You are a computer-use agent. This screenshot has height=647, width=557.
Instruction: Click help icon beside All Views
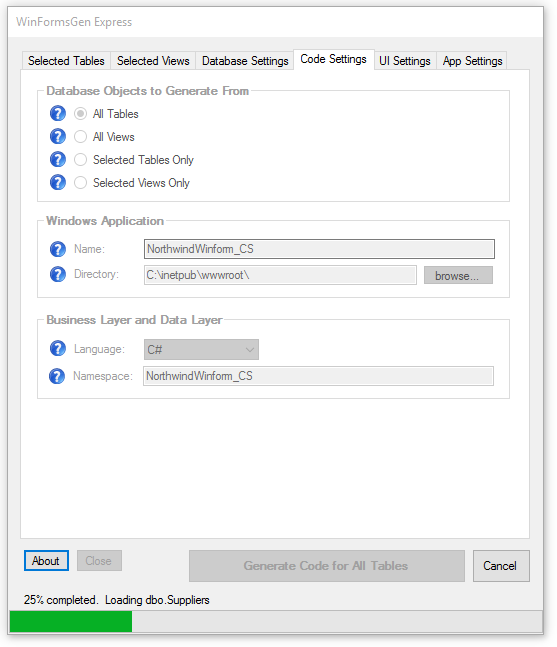(58, 136)
